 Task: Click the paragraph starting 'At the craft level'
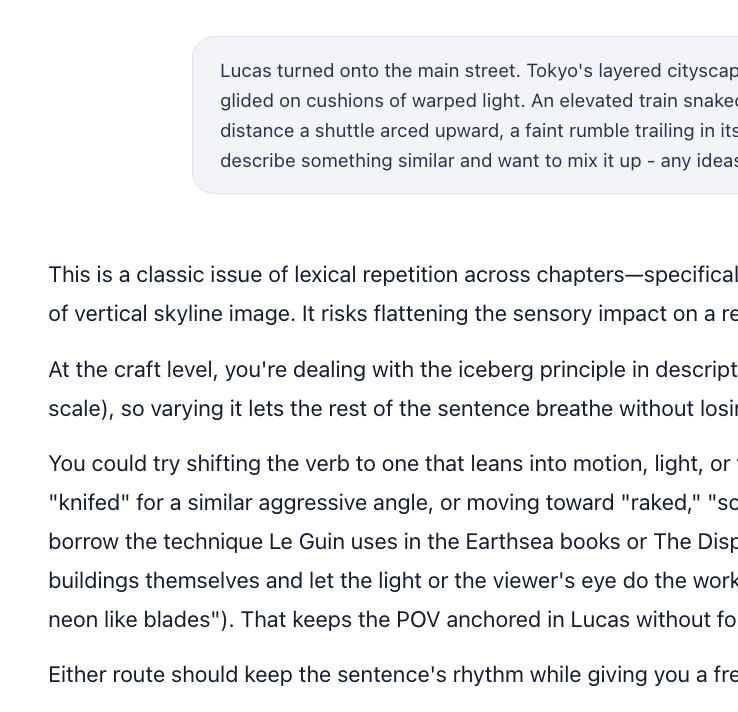[x=393, y=389]
